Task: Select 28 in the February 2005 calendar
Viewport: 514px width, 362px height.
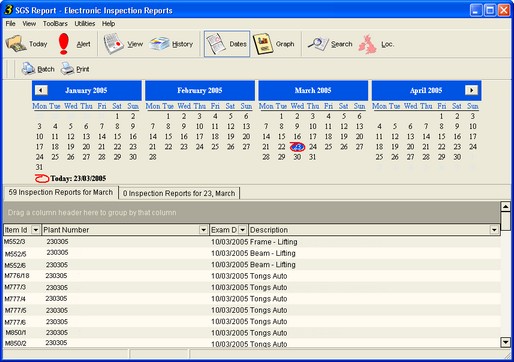Action: pos(153,157)
